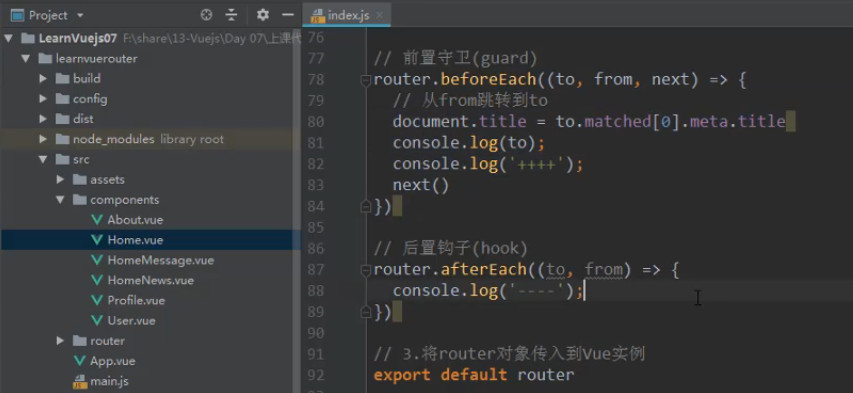Click the Vue icon beside App.vue
The height and width of the screenshot is (393, 853).
coord(80,361)
